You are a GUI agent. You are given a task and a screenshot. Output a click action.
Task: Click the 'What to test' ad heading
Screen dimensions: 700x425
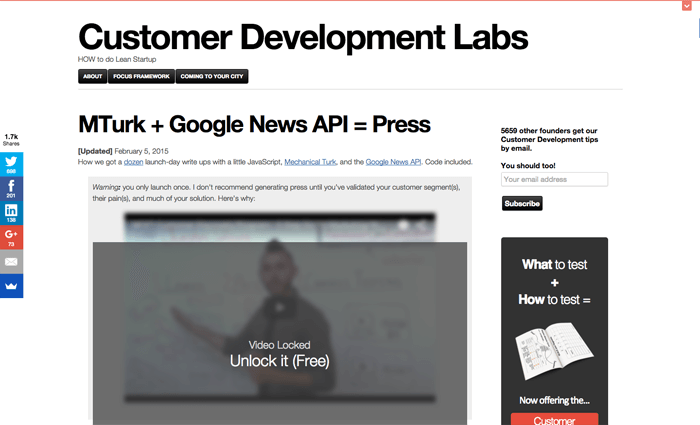point(554,265)
